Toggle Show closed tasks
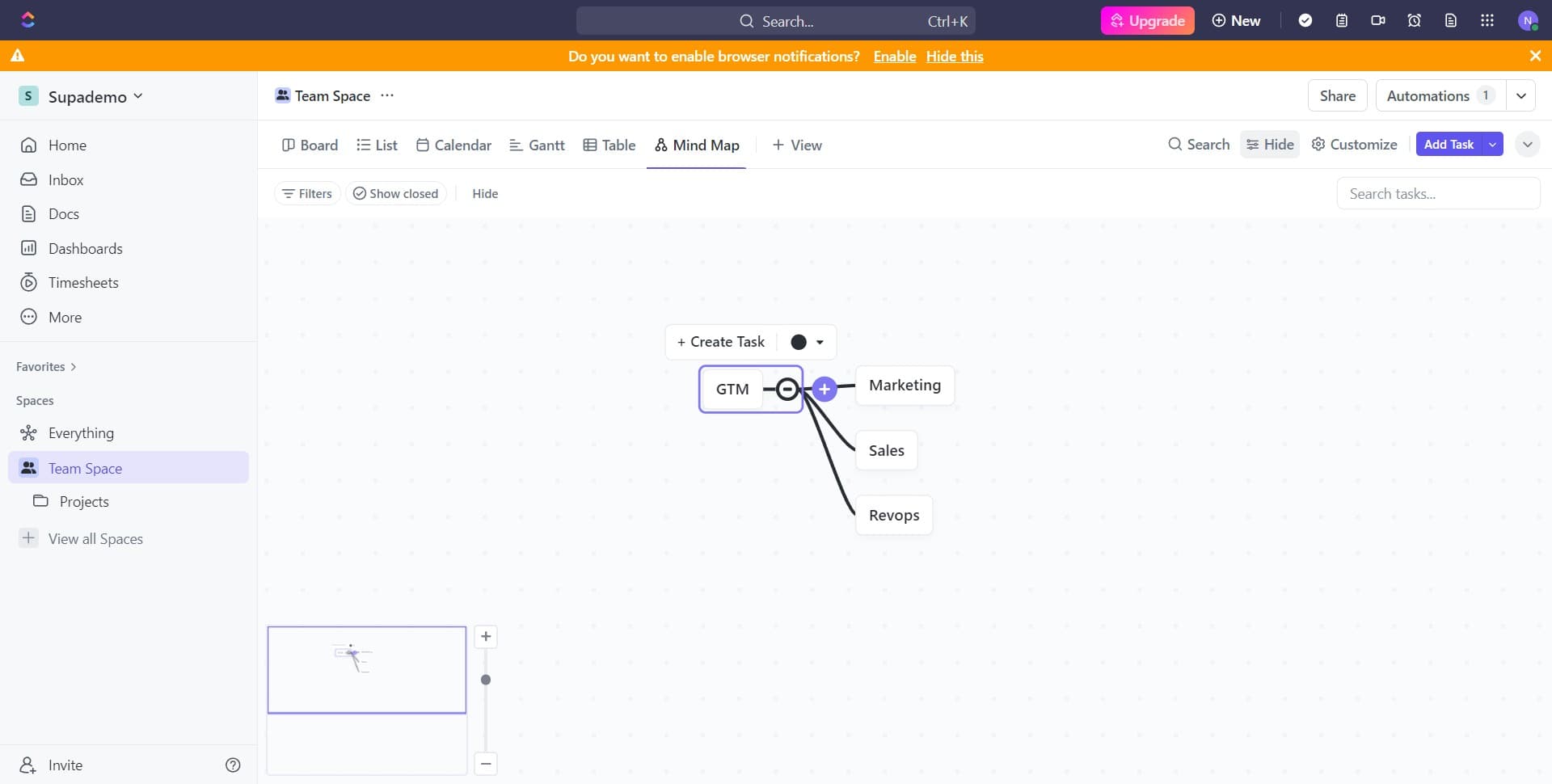1552x784 pixels. [x=395, y=193]
